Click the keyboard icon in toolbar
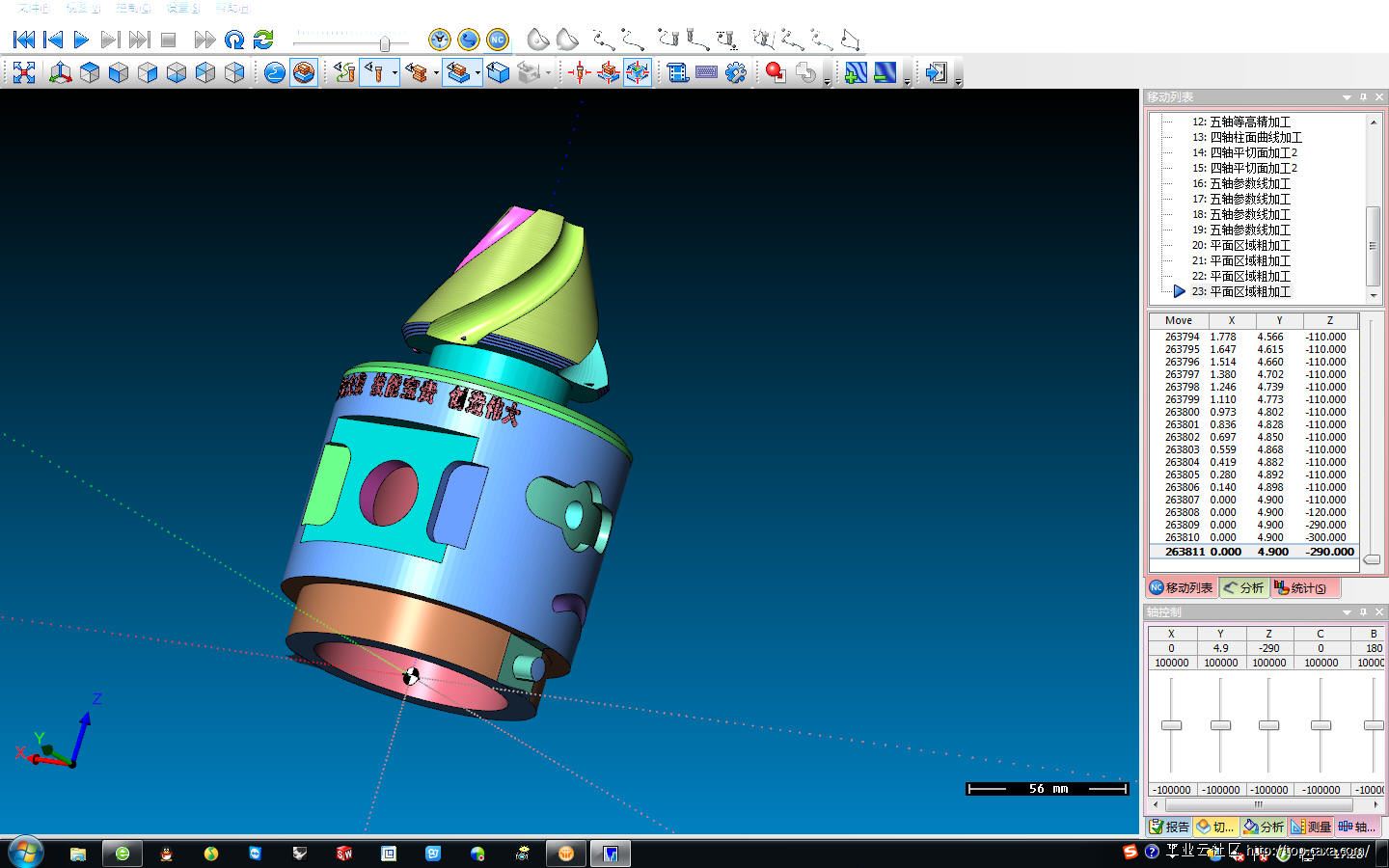 click(707, 72)
